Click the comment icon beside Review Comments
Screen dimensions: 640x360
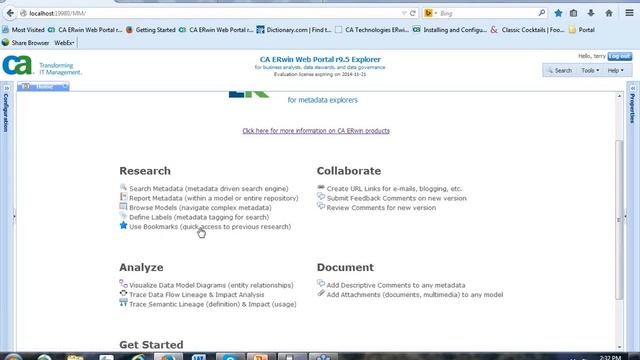321,207
